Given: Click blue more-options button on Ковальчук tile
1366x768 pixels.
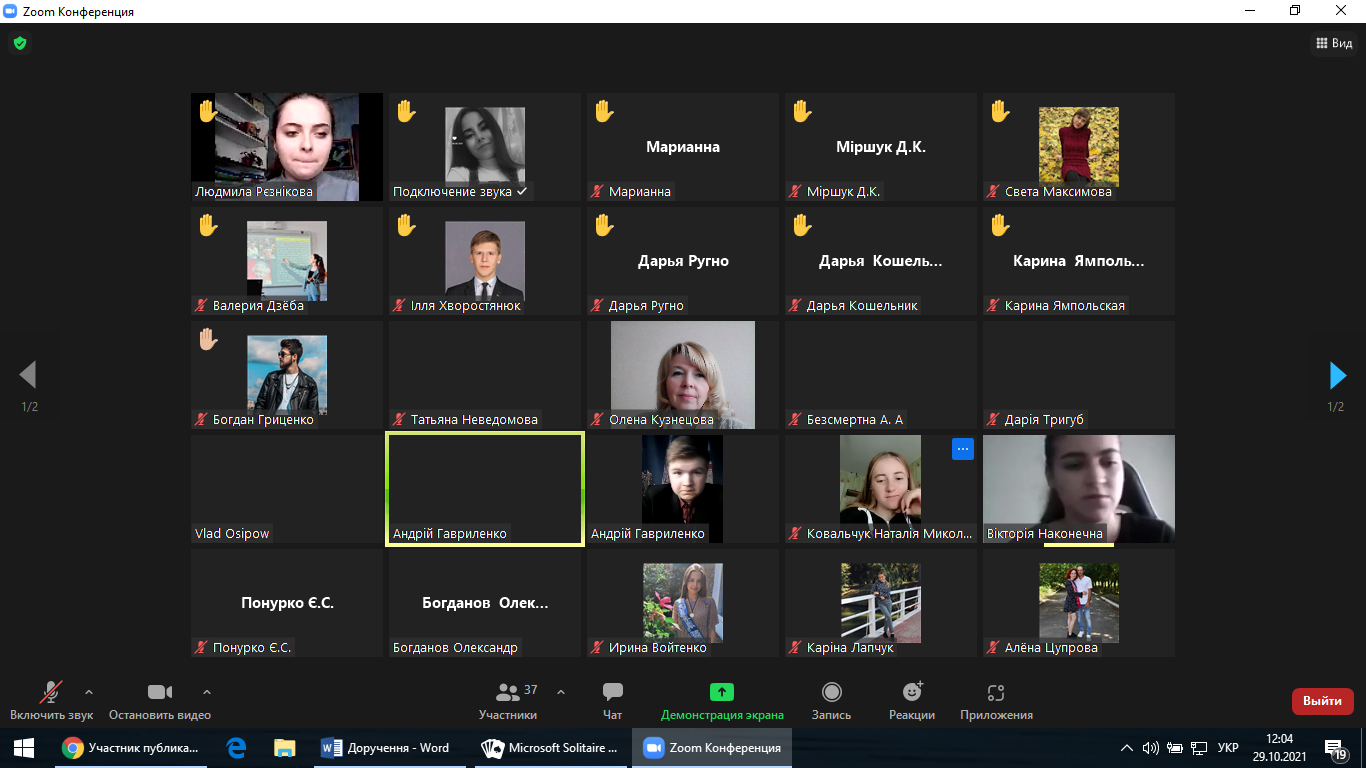Looking at the screenshot, I should coord(962,449).
